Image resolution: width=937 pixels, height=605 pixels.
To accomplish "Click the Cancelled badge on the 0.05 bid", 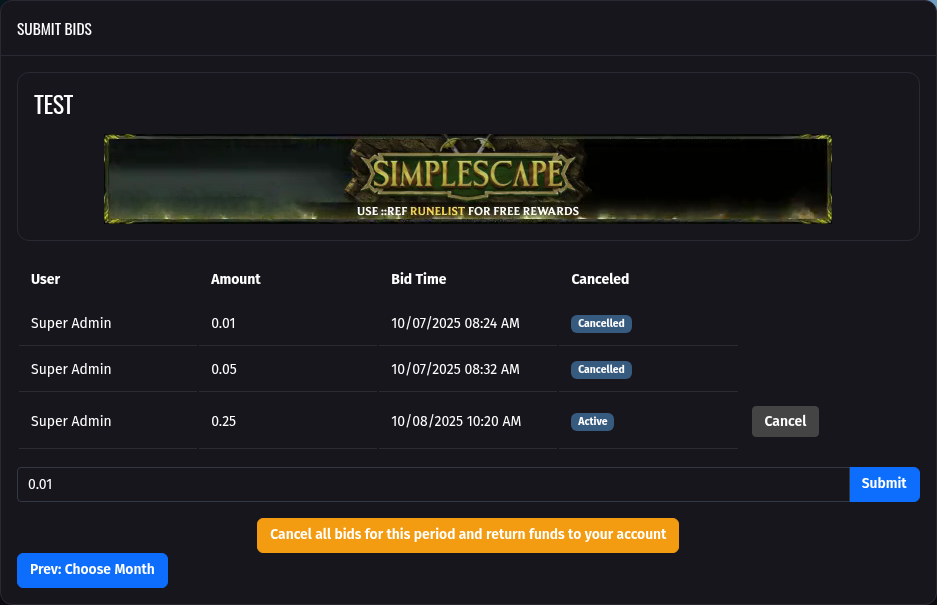I will 600,369.
